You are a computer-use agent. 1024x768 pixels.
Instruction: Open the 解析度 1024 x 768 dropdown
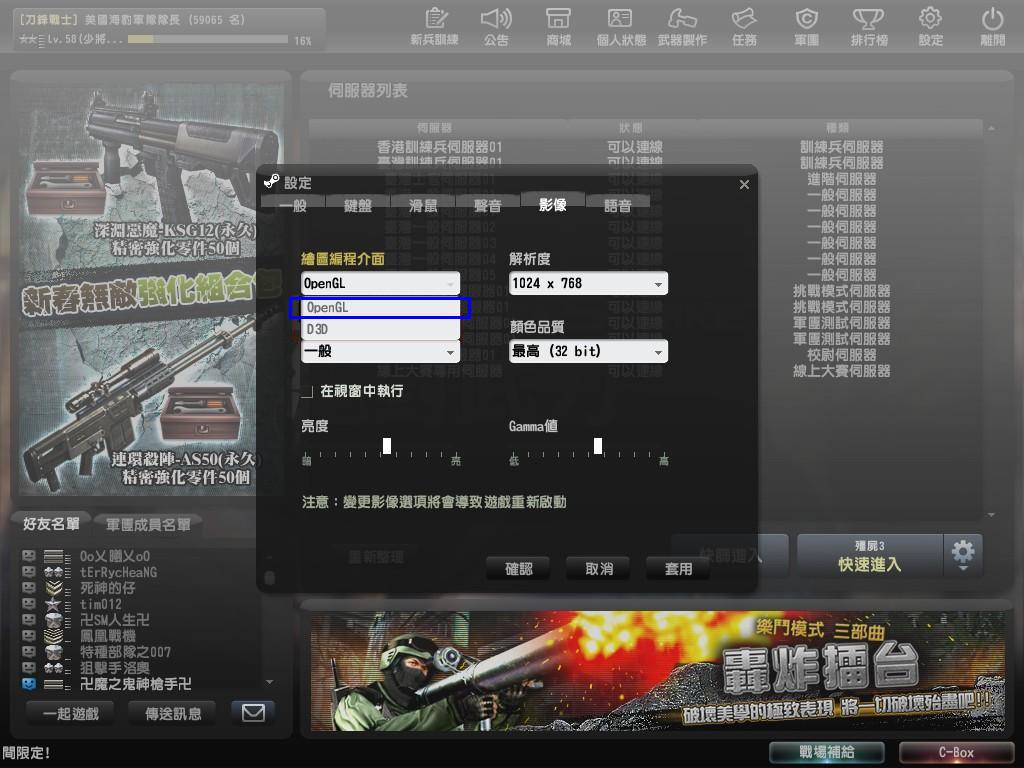pyautogui.click(x=588, y=283)
